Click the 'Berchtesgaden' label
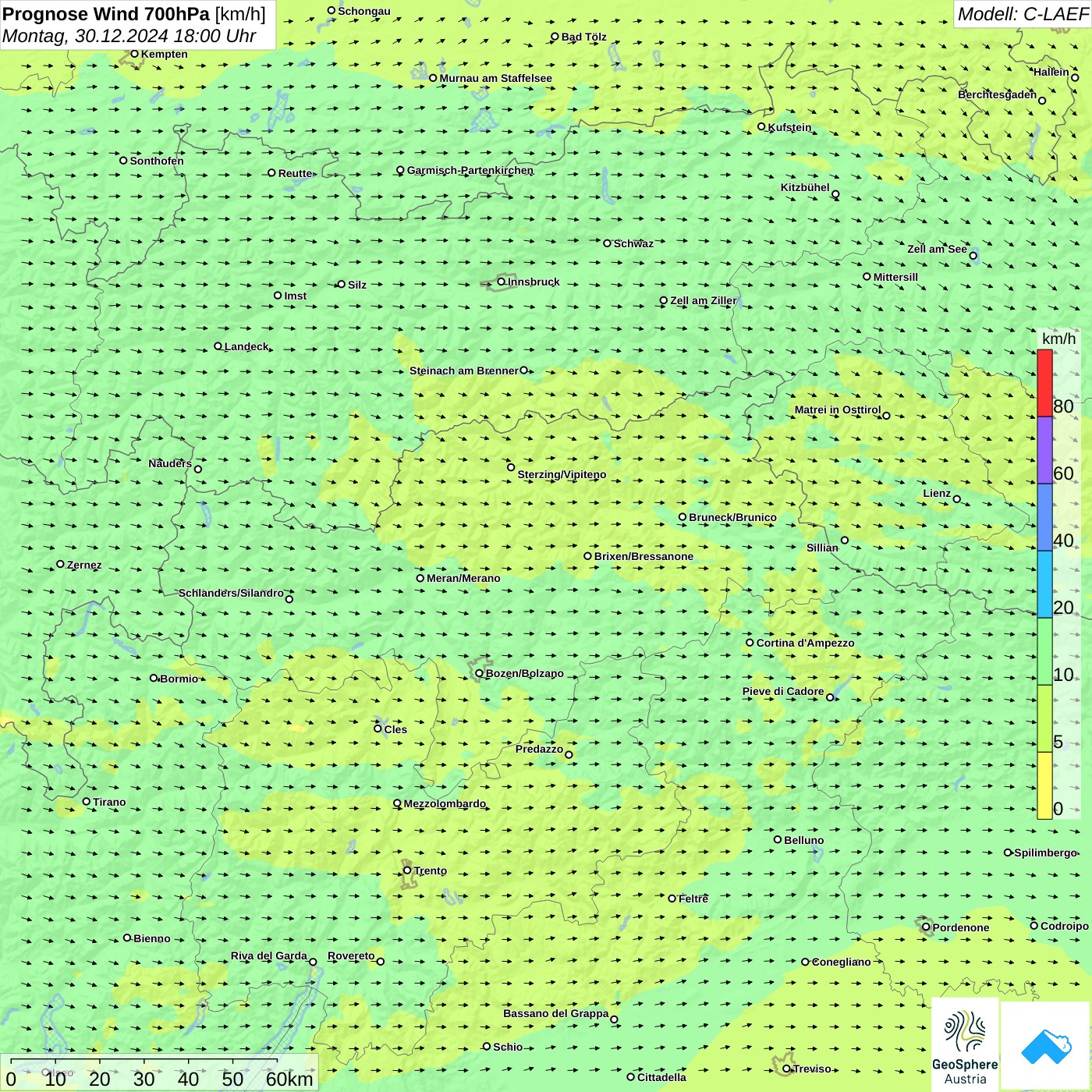This screenshot has width=1092, height=1092. [997, 94]
